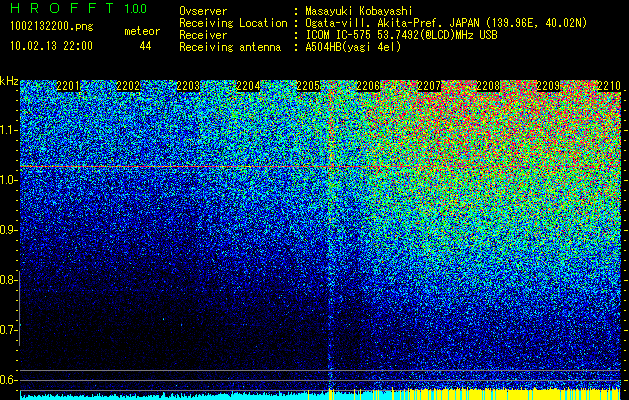The image size is (629, 400).
Task: Click the Ovserver label
Action: (203, 11)
